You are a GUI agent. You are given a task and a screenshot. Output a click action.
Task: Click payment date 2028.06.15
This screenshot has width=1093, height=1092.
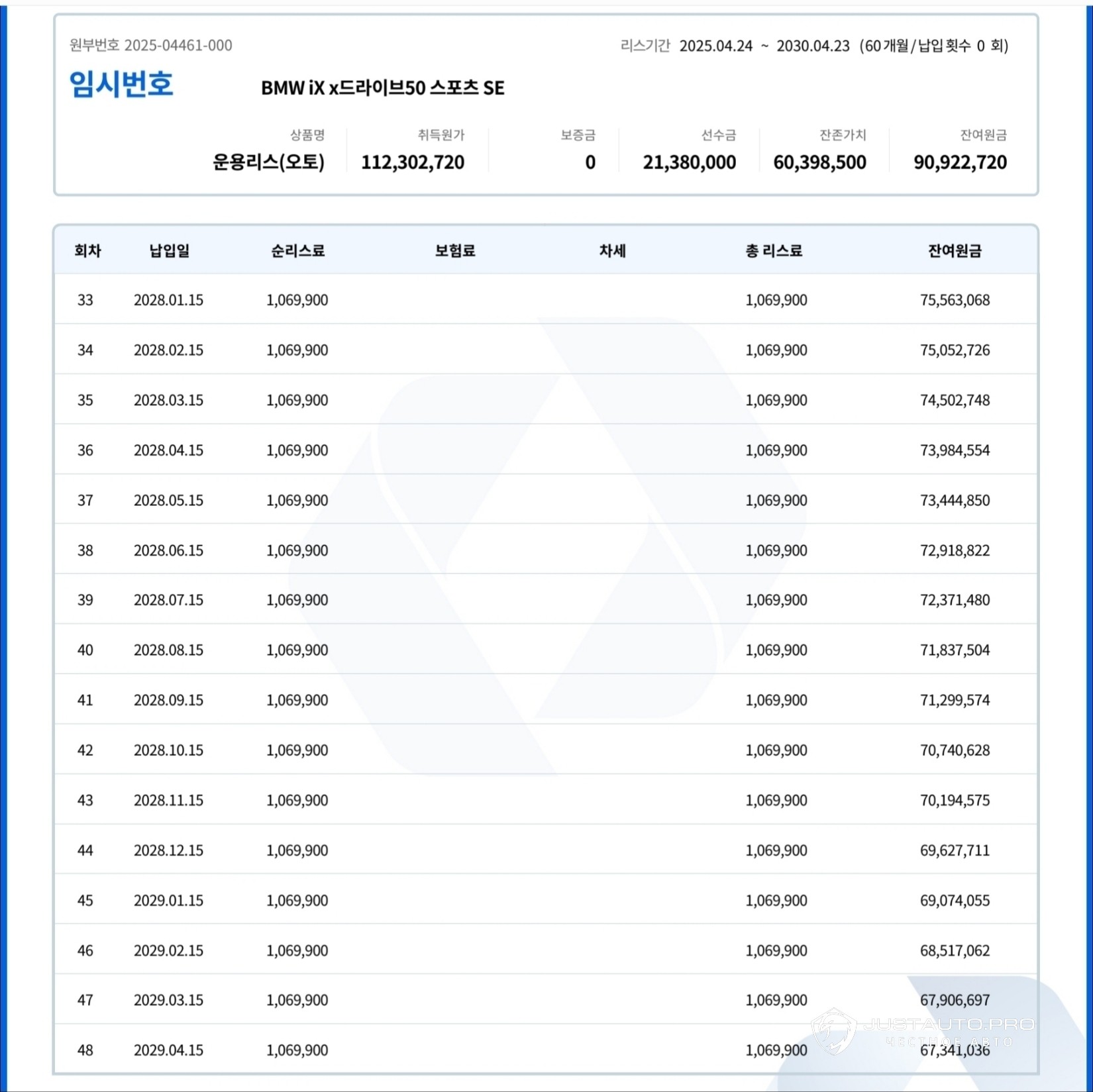(x=168, y=550)
